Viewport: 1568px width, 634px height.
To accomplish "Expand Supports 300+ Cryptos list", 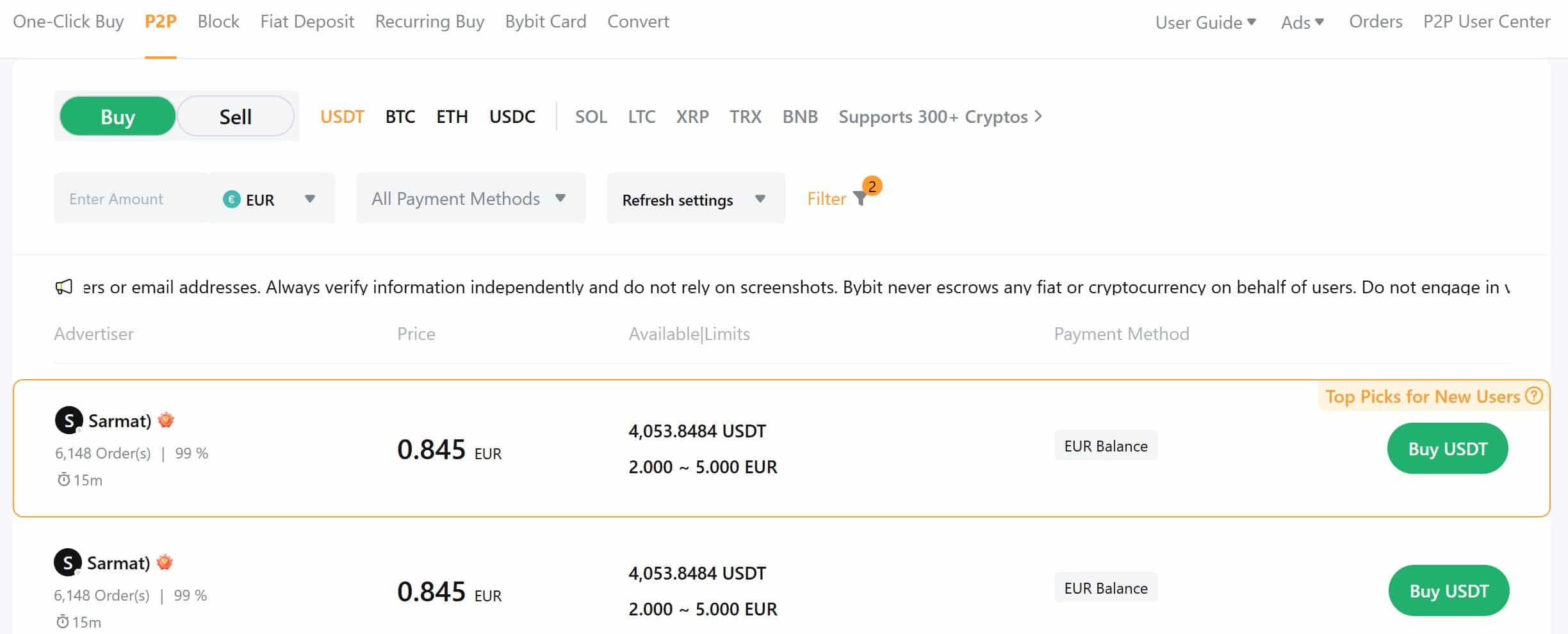I will [x=940, y=117].
